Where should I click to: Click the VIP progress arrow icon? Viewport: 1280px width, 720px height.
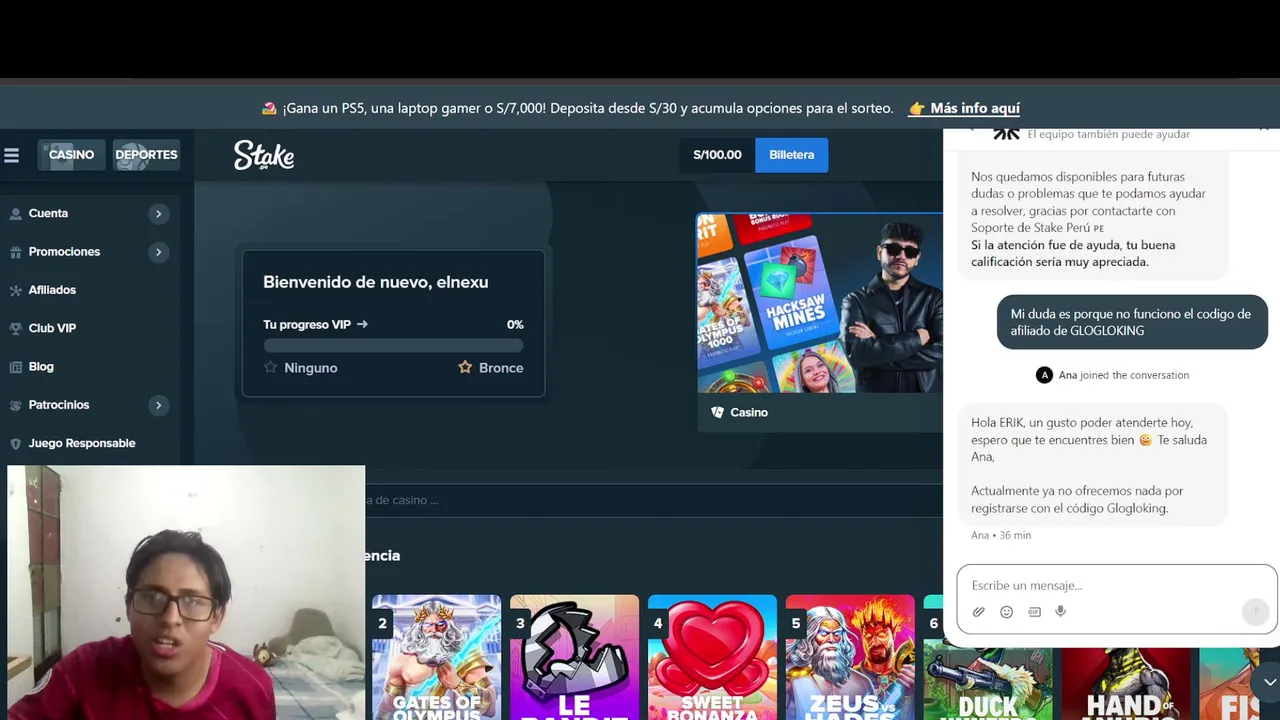point(362,324)
